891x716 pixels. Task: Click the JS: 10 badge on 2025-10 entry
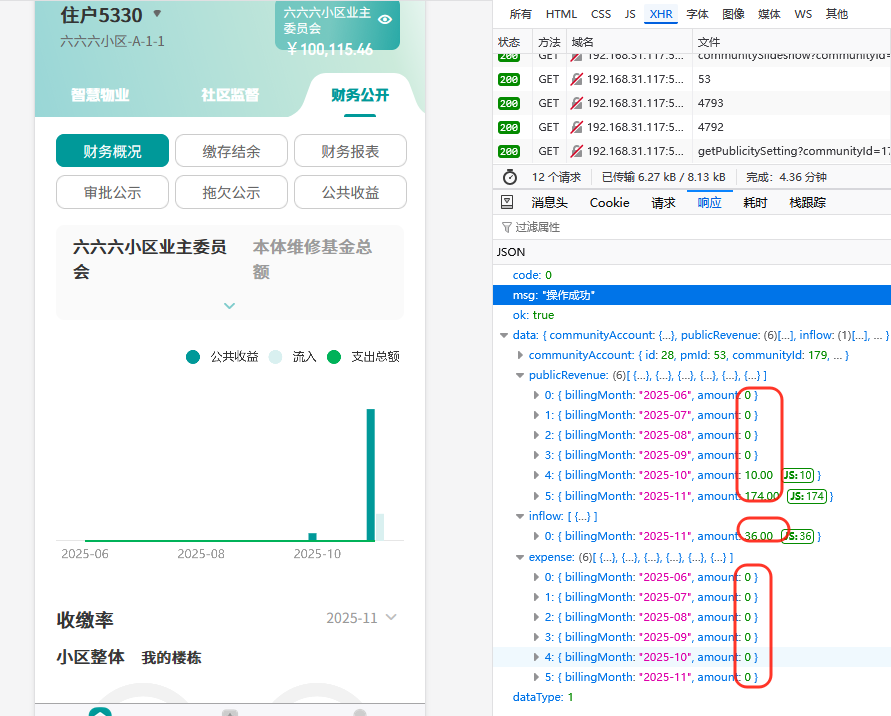[796, 475]
